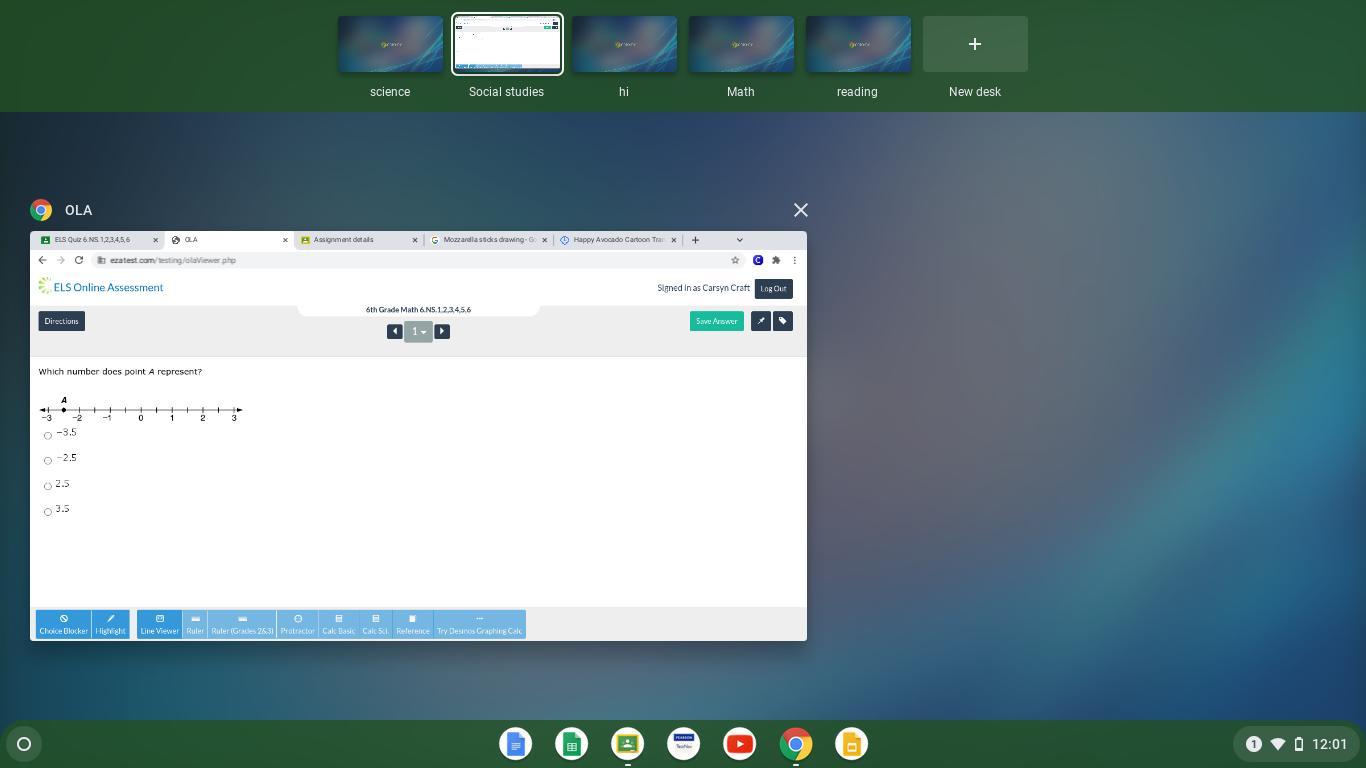Image resolution: width=1366 pixels, height=768 pixels.
Task: Close the Assignment details tab
Action: pyautogui.click(x=415, y=240)
